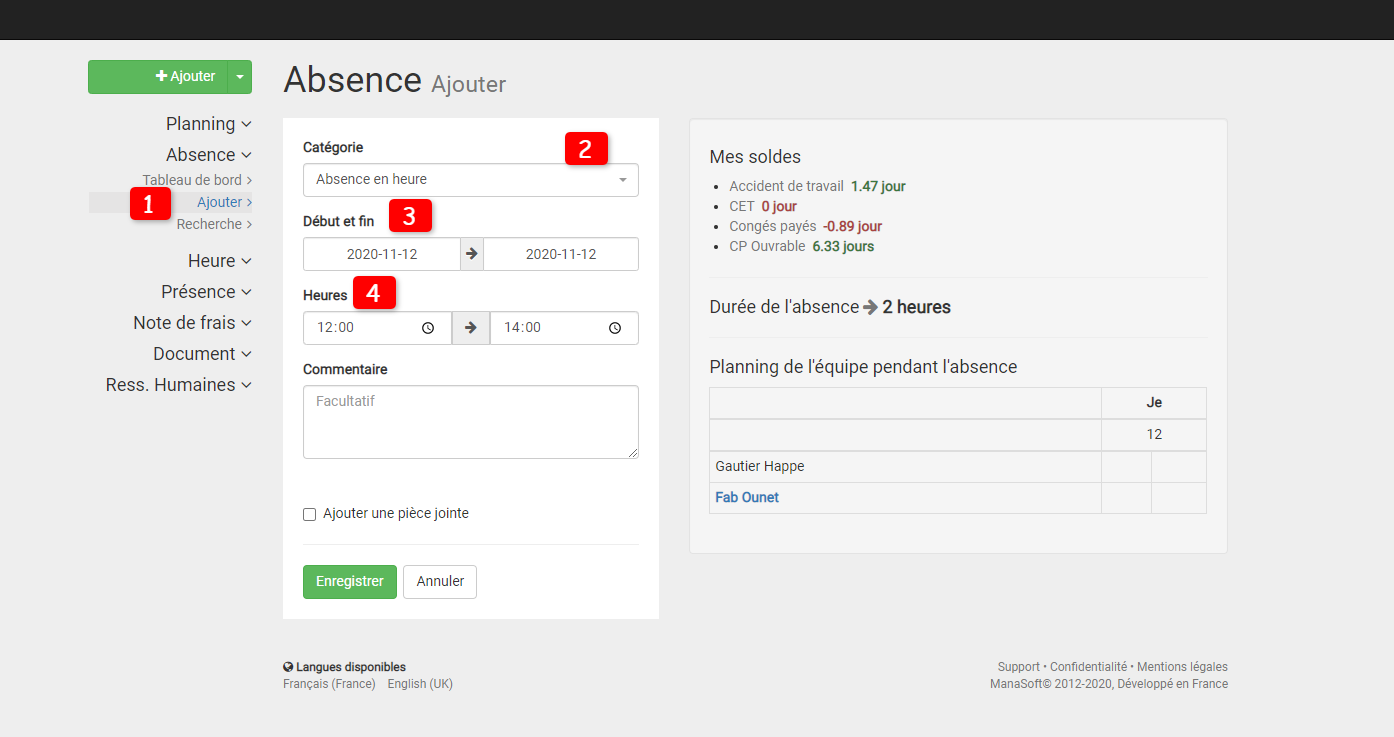This screenshot has width=1394, height=737.
Task: Switch language to Français (France)
Action: (x=329, y=684)
